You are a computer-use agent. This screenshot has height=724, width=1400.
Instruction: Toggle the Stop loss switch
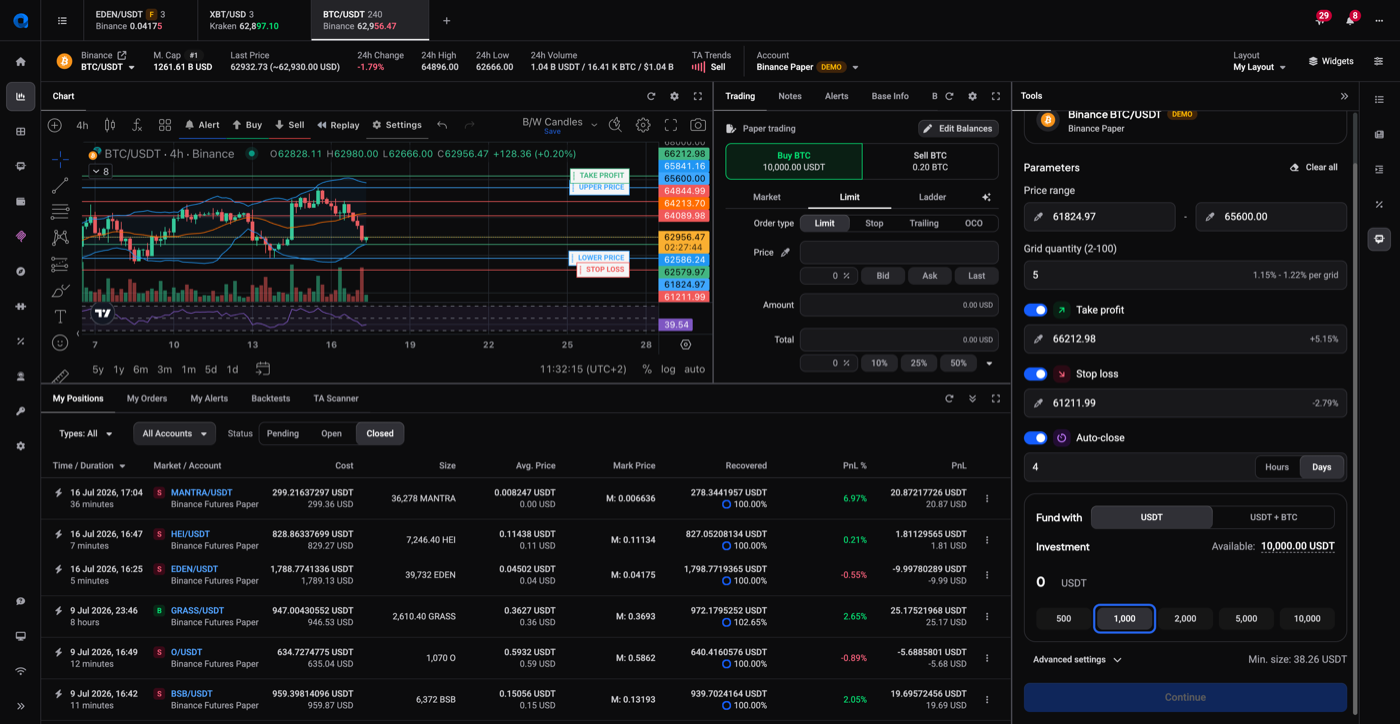tap(1035, 374)
